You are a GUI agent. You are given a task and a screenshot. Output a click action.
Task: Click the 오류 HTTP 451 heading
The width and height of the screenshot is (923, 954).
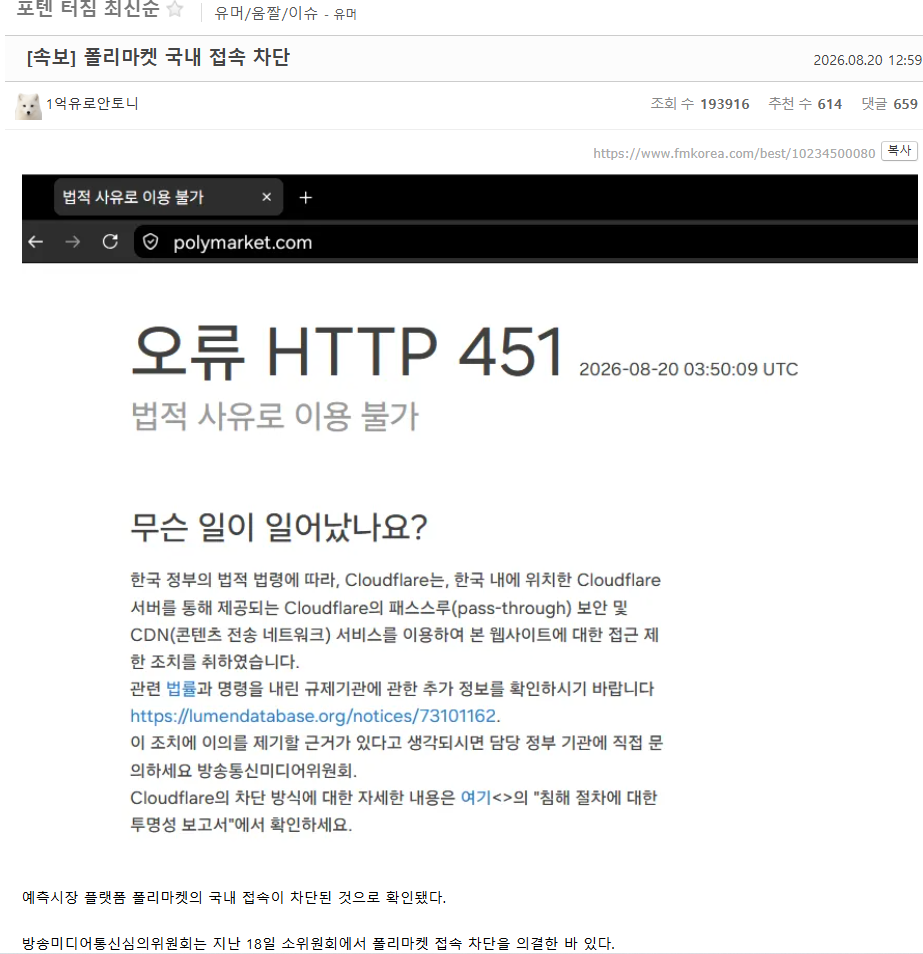click(347, 352)
